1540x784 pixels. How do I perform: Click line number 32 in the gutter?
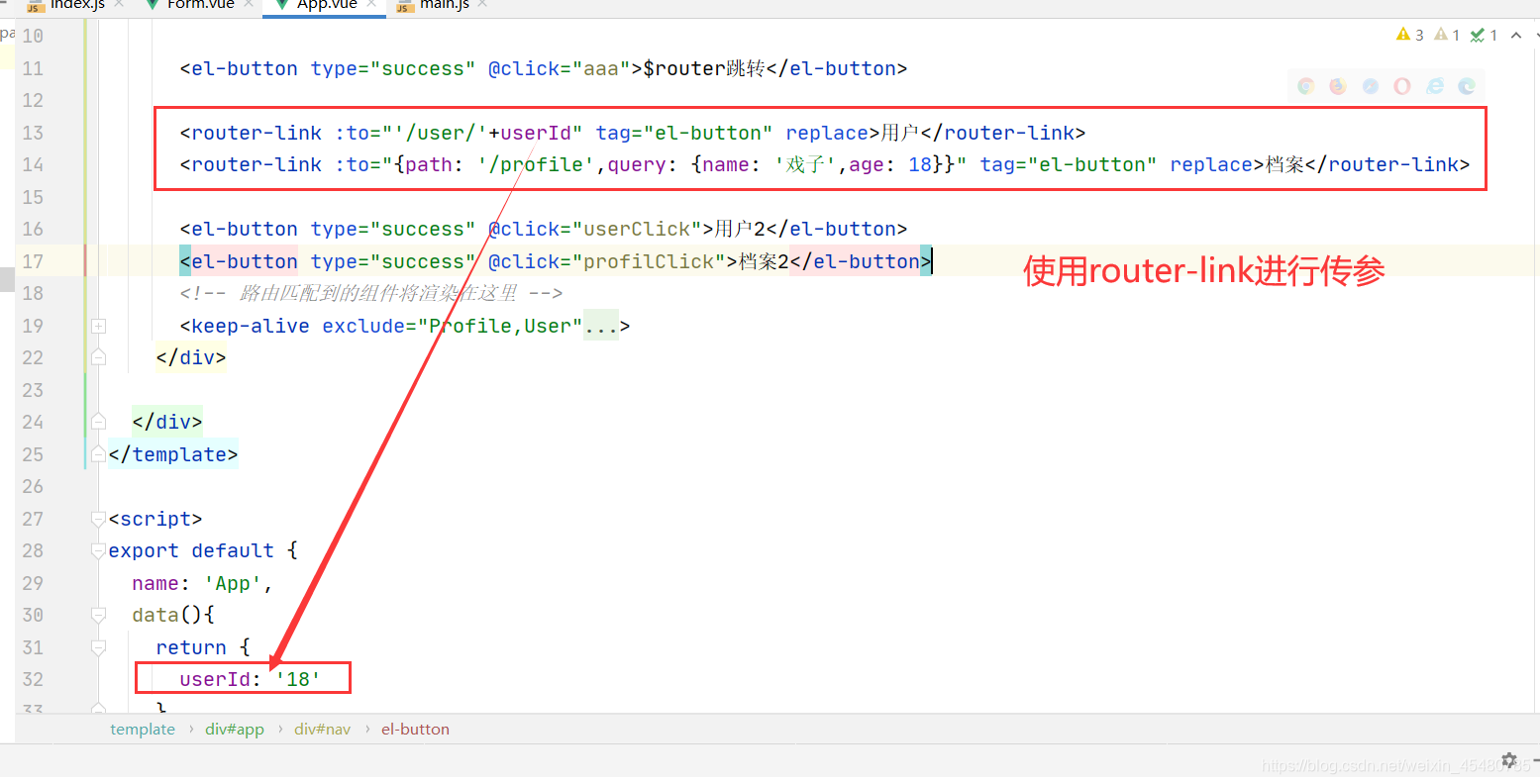[33, 679]
